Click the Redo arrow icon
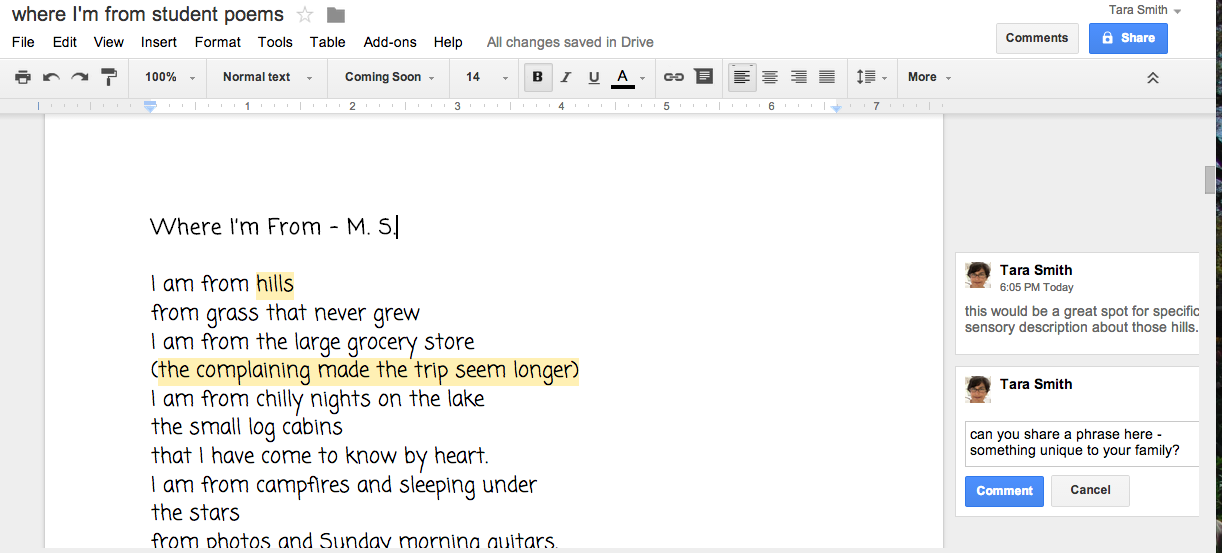1222x553 pixels. 80,77
